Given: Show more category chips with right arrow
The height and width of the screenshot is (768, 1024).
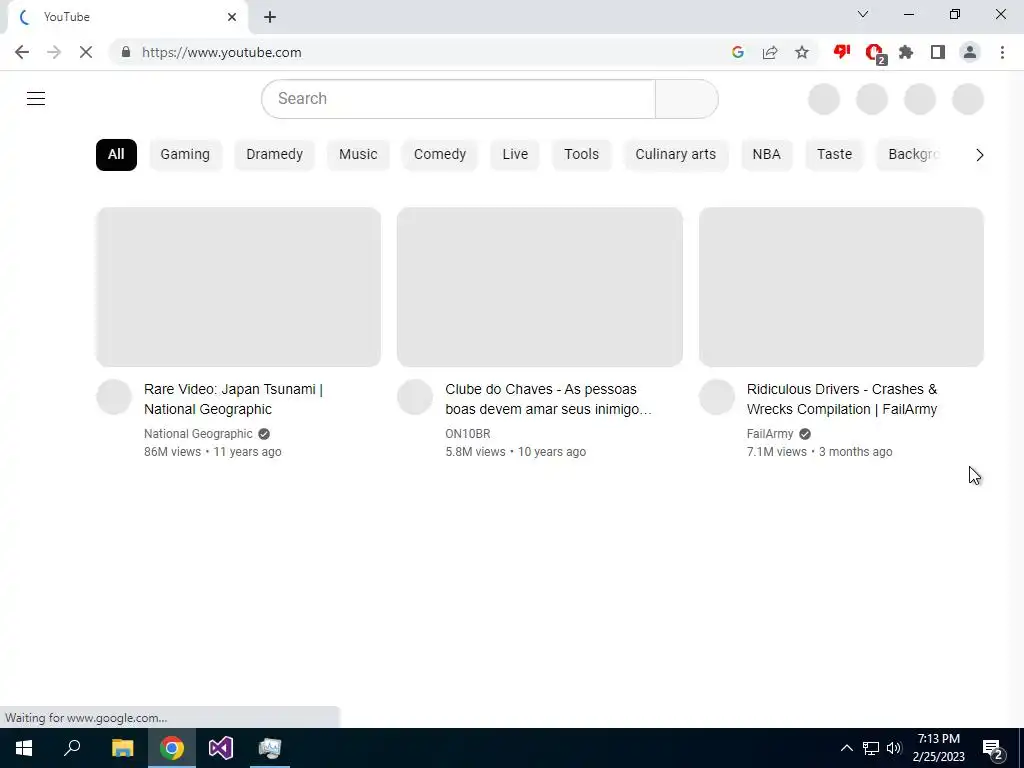Looking at the screenshot, I should [x=980, y=155].
